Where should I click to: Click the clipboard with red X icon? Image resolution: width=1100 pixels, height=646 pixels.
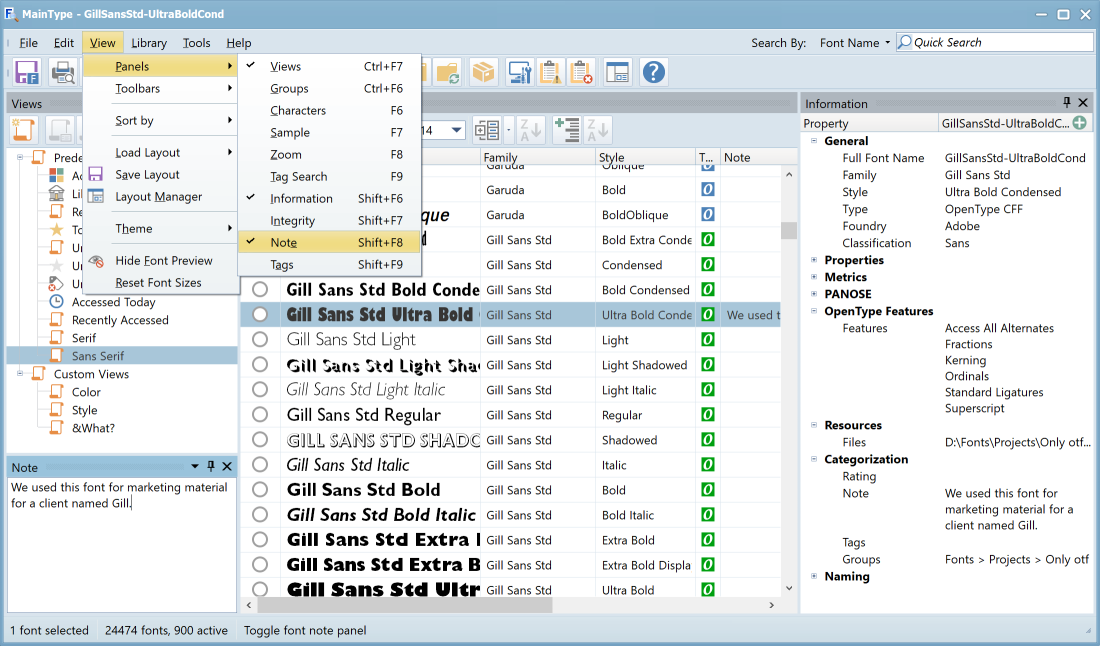[581, 72]
